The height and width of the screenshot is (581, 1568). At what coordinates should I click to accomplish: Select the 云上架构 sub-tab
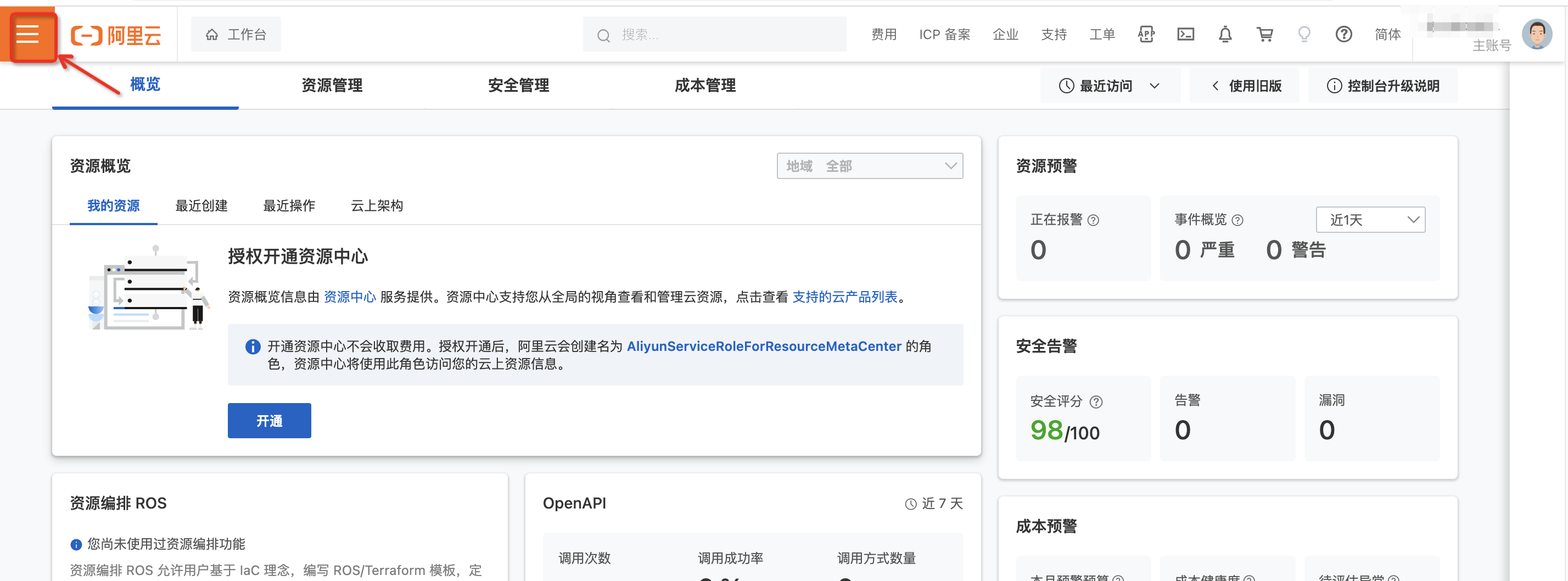coord(377,206)
